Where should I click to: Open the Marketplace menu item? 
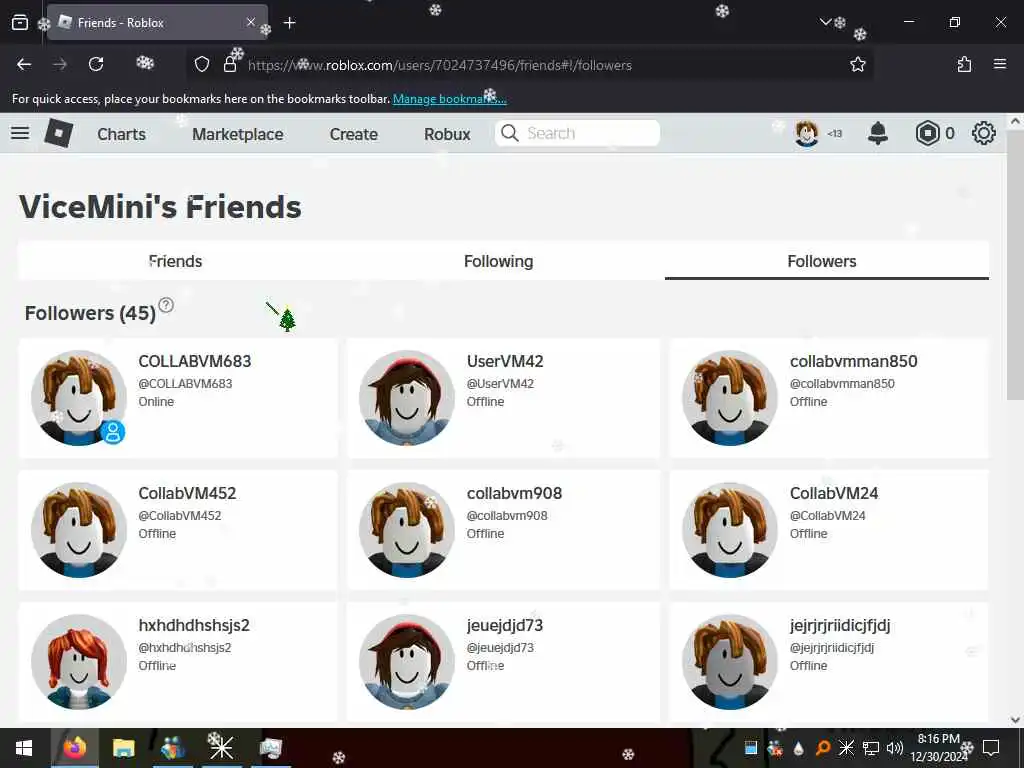click(x=238, y=134)
